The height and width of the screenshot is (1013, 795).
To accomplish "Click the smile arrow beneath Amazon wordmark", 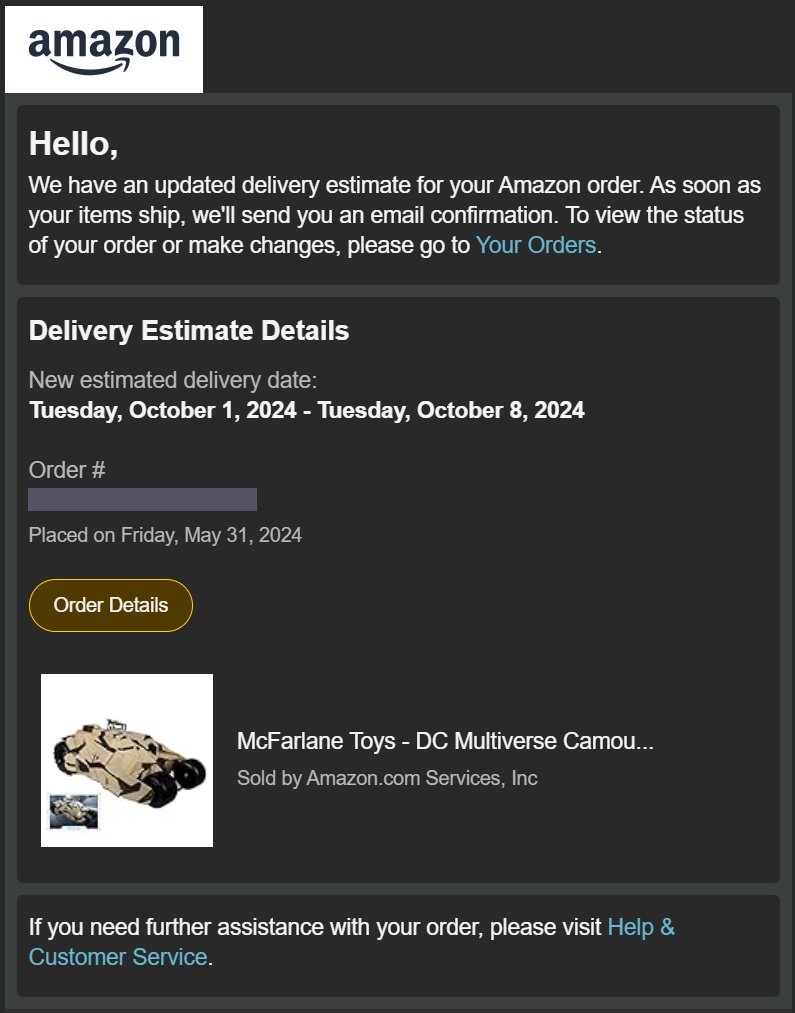I will 104,66.
